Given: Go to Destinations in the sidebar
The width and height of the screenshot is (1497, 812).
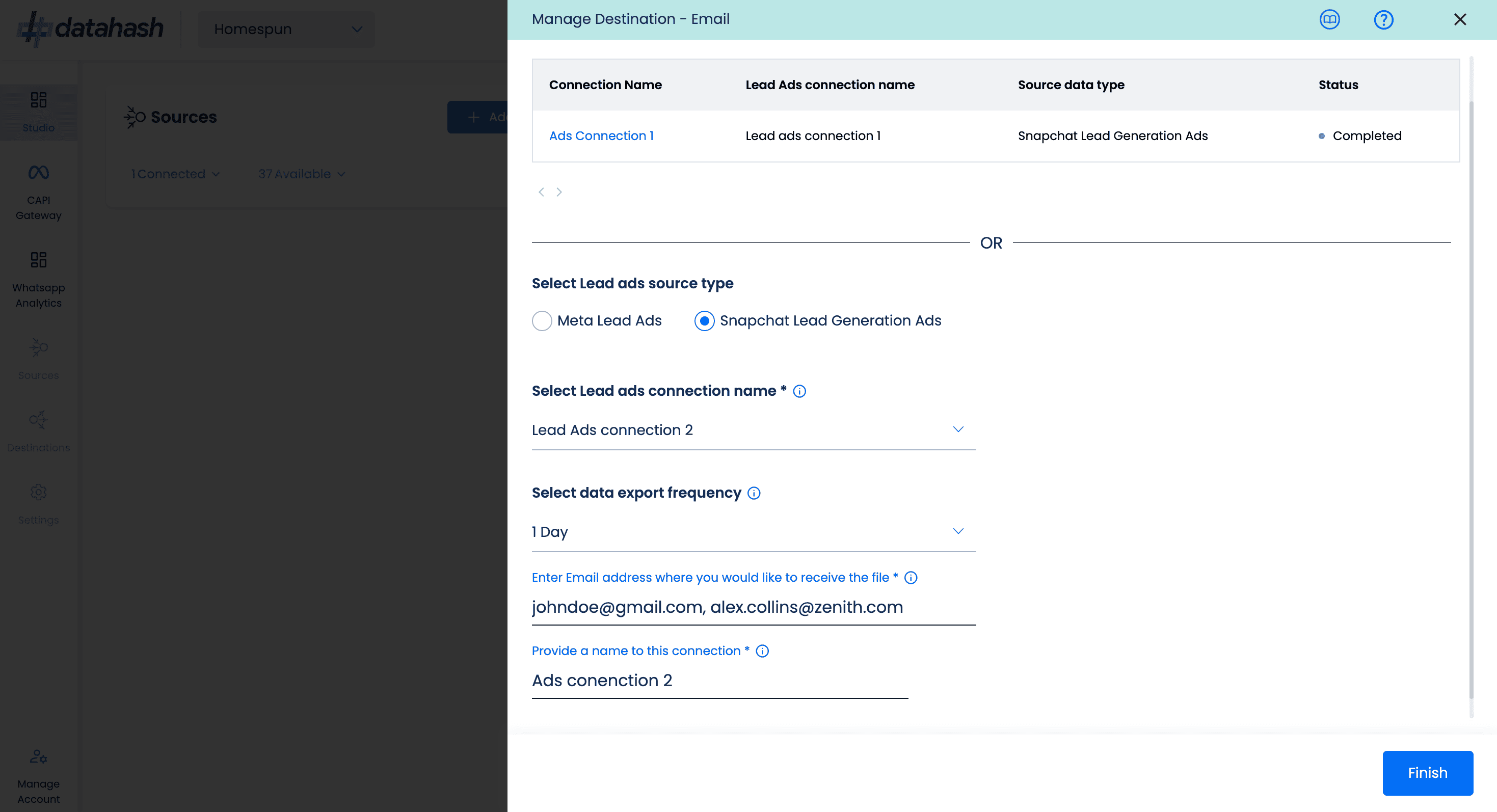Looking at the screenshot, I should click(x=38, y=432).
